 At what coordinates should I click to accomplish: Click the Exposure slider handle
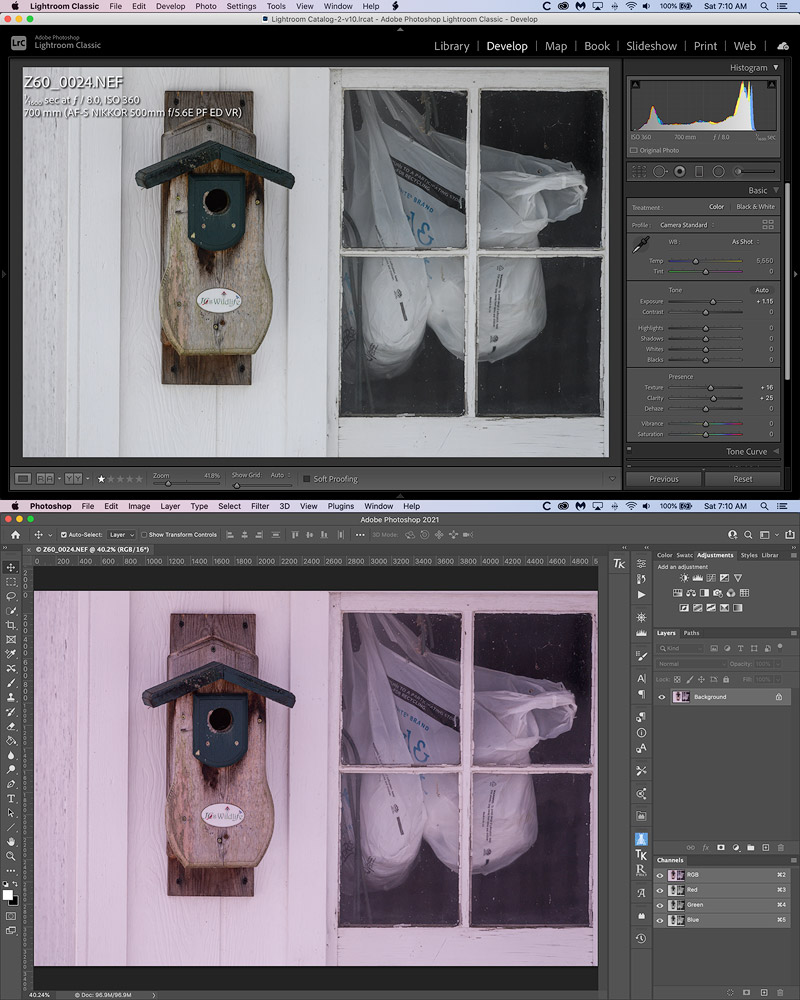coord(713,301)
